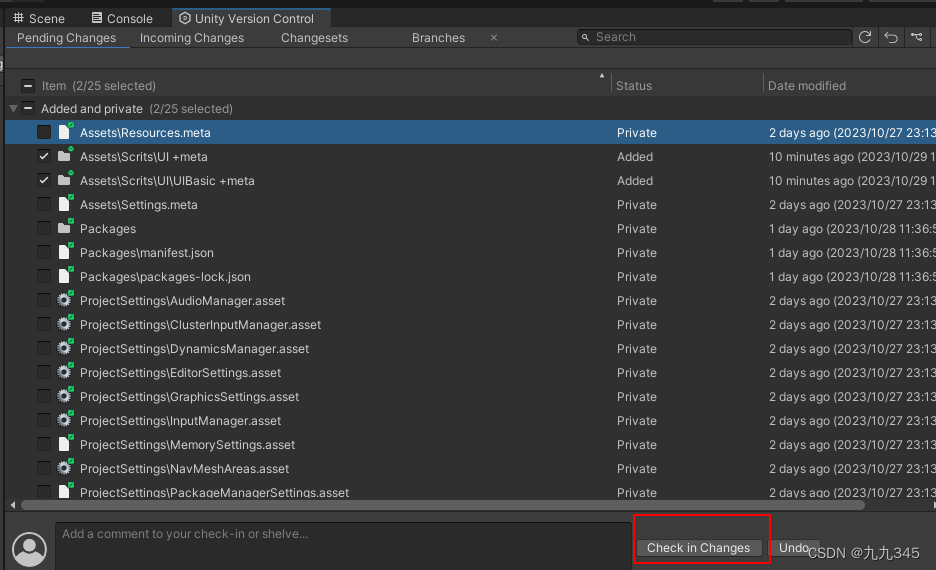Click the AudioManager.asset gear icon
The height and width of the screenshot is (570, 936).
64,300
